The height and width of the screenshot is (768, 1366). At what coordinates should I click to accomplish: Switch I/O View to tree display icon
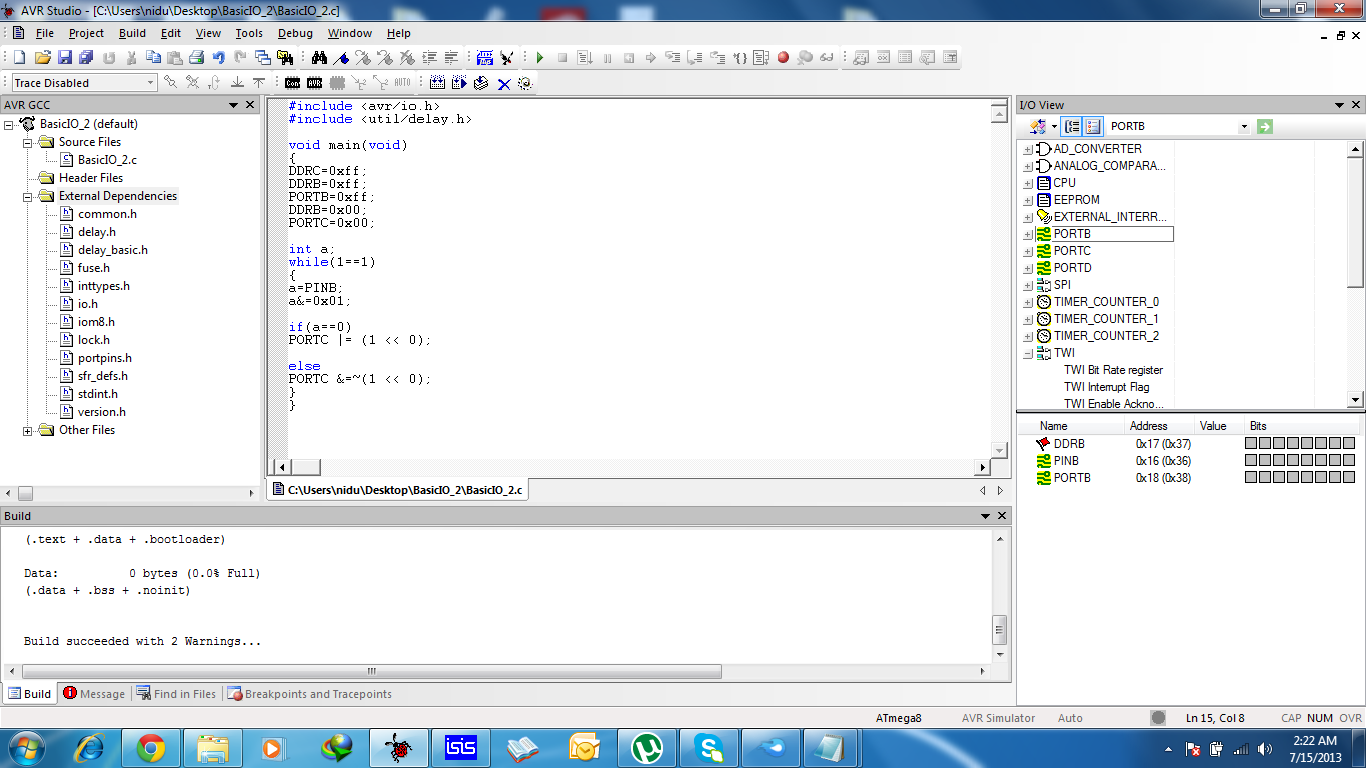(x=1072, y=126)
